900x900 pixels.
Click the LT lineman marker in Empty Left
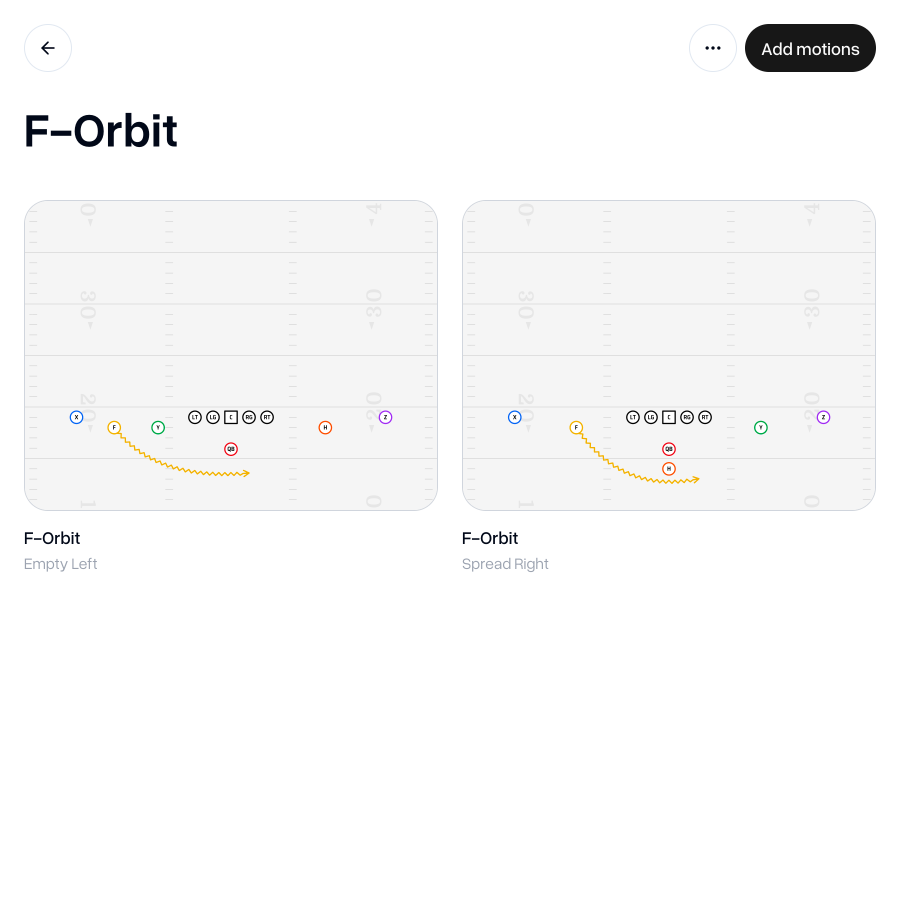click(195, 417)
